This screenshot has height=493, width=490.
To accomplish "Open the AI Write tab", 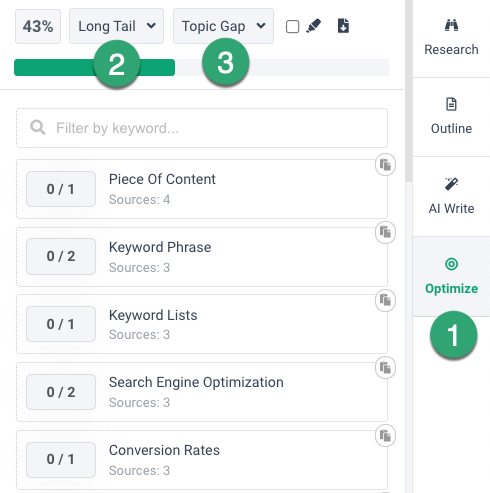I will tap(451, 197).
